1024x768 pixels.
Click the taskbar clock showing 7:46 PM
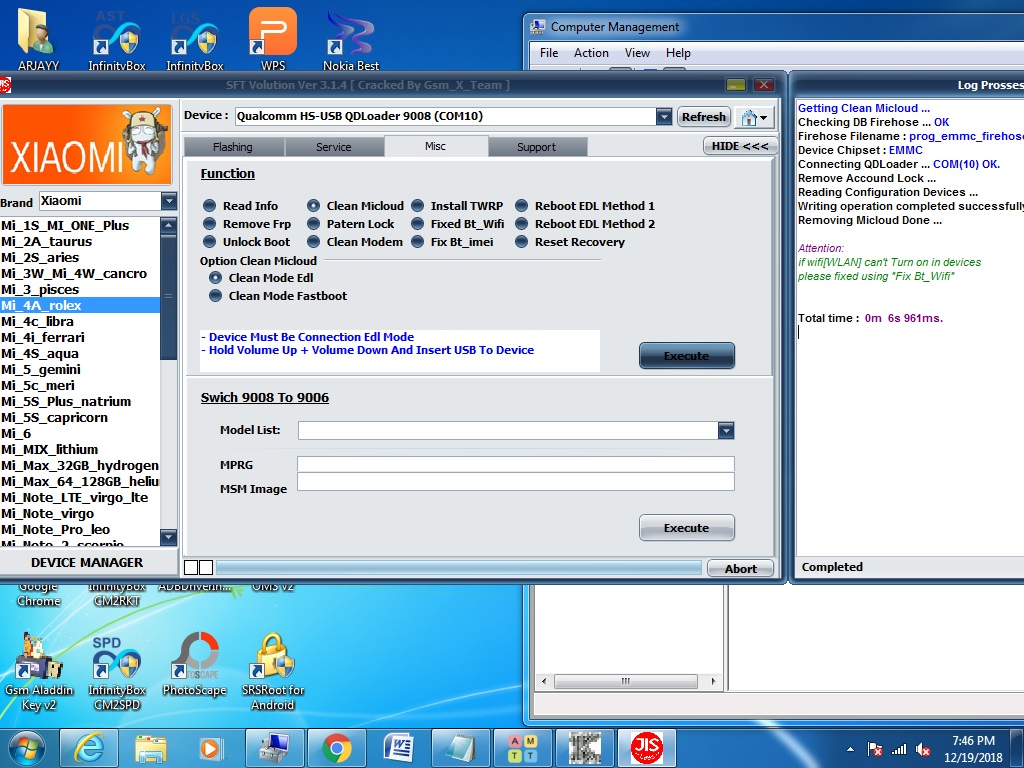click(x=973, y=748)
